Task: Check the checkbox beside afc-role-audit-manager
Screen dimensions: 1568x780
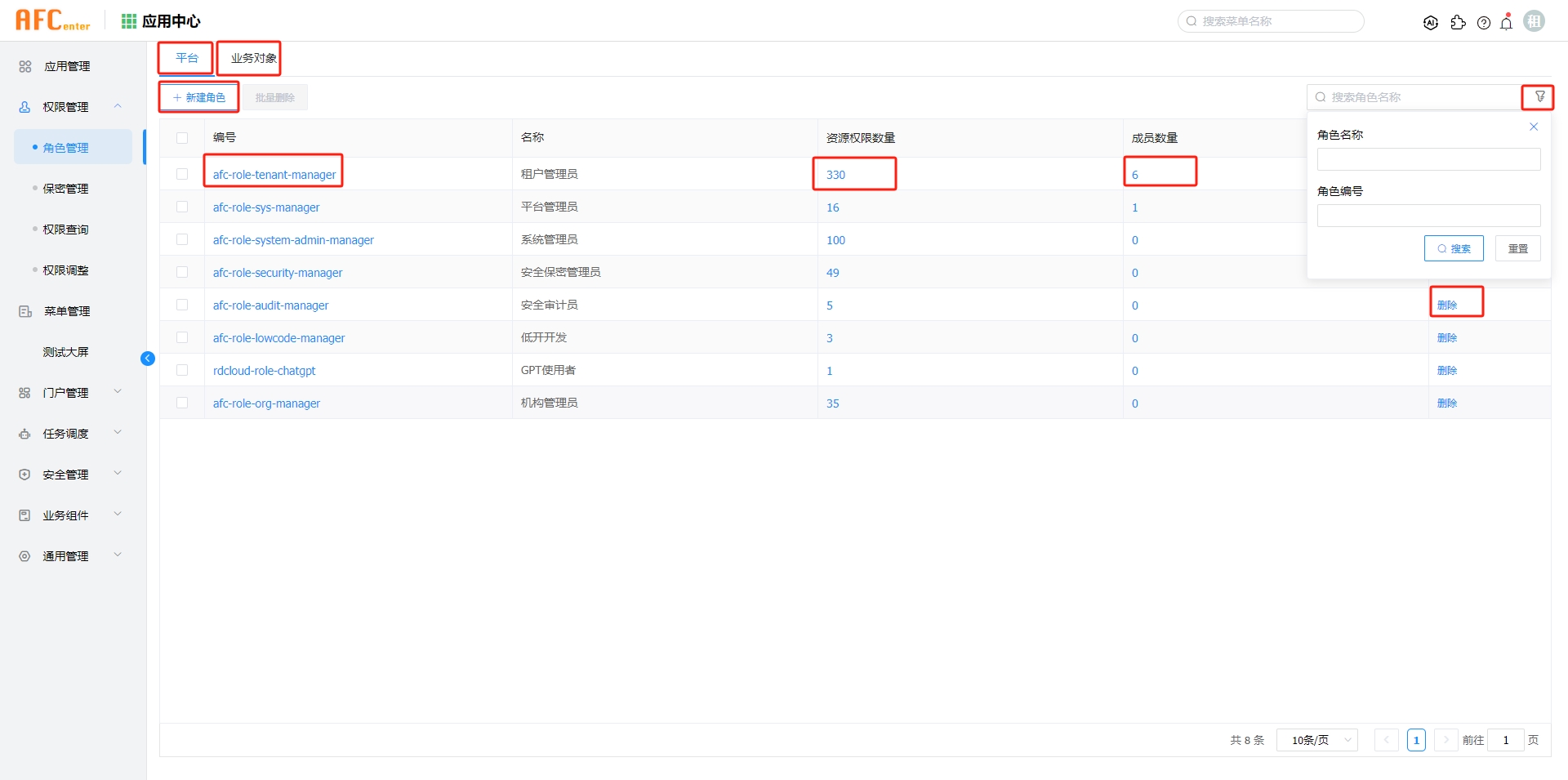Action: pyautogui.click(x=181, y=305)
